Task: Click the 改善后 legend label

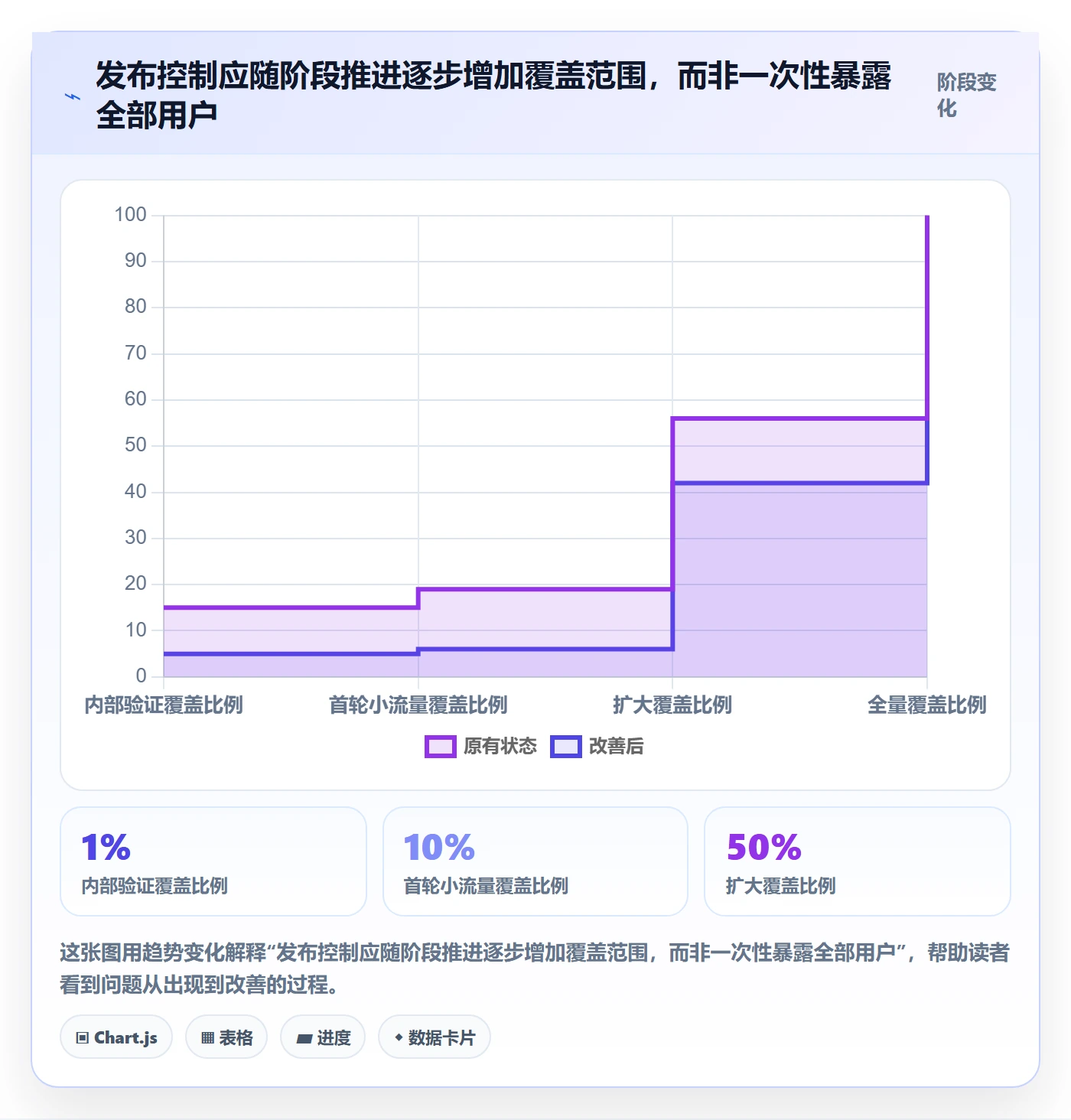Action: click(x=617, y=747)
